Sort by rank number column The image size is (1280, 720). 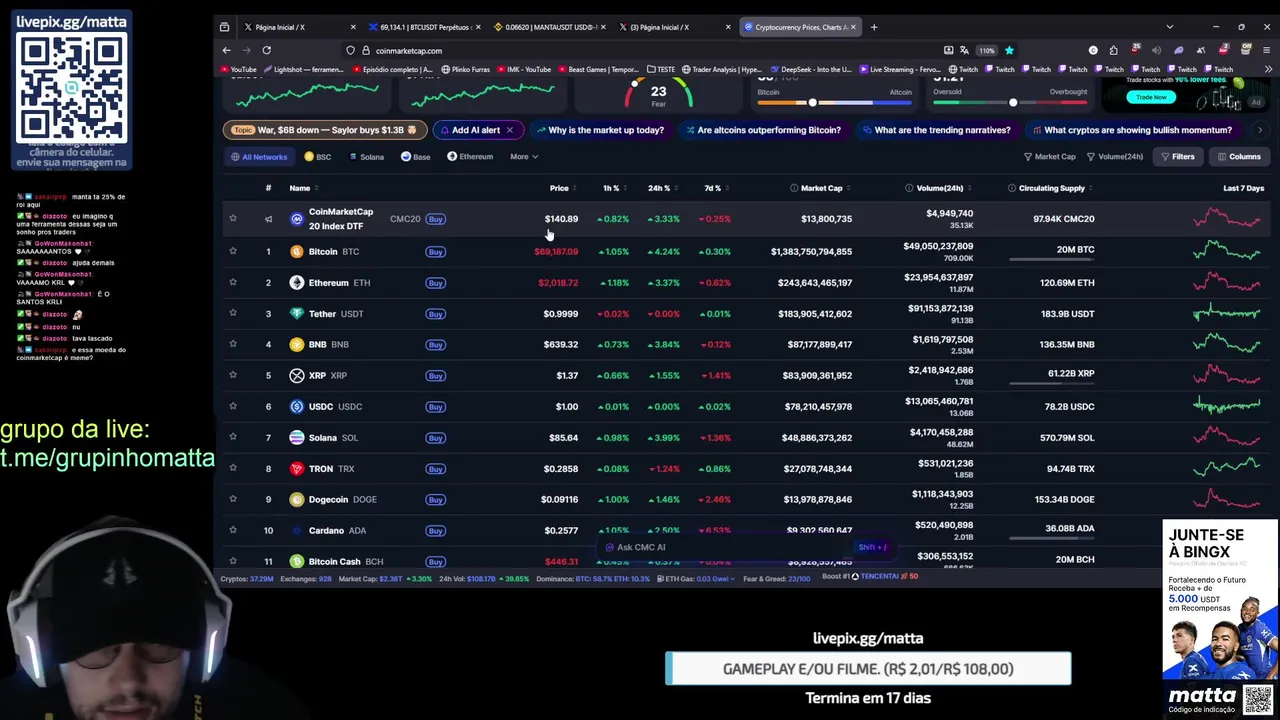pyautogui.click(x=268, y=188)
